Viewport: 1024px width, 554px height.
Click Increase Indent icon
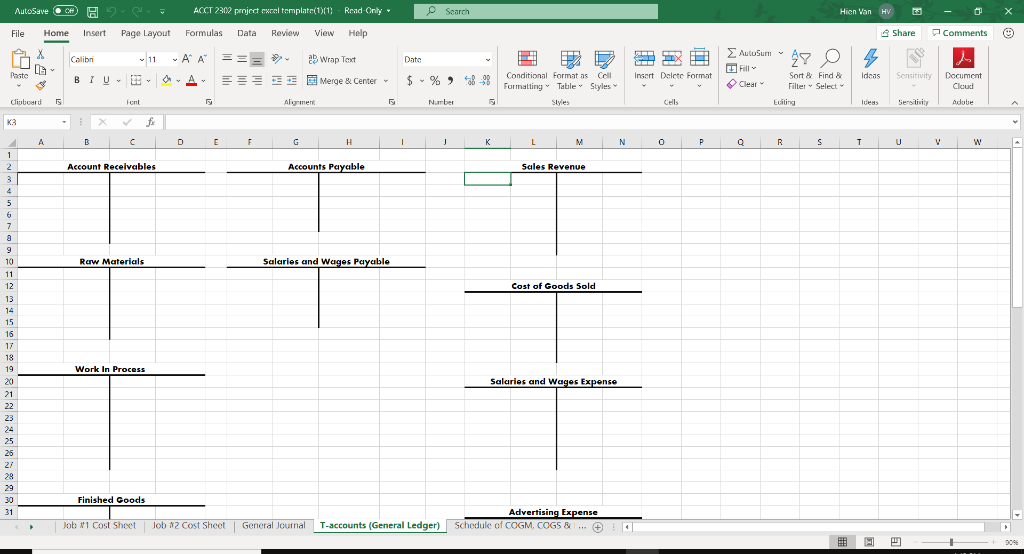coord(292,80)
